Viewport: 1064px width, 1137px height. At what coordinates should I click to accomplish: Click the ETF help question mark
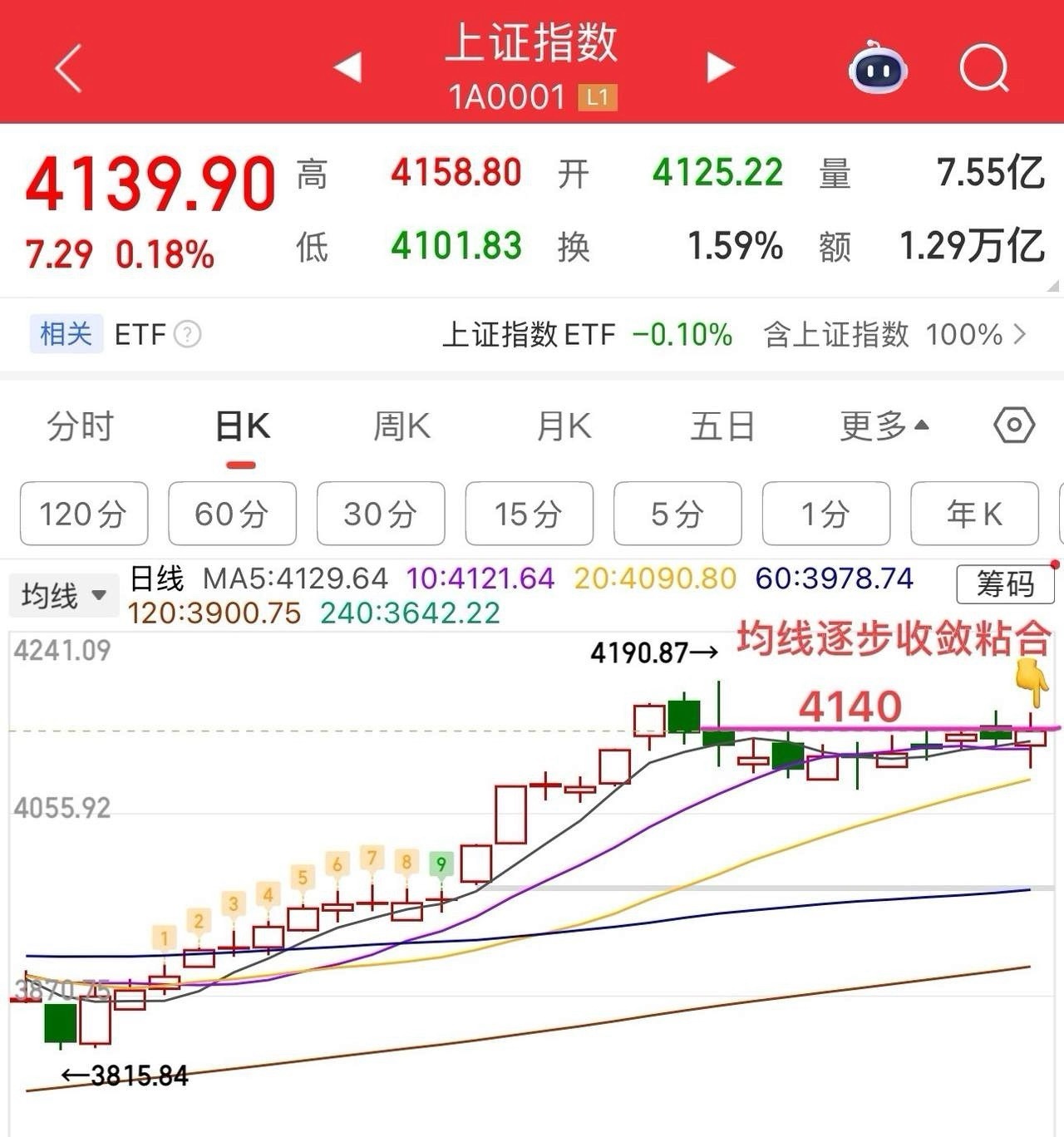click(188, 335)
